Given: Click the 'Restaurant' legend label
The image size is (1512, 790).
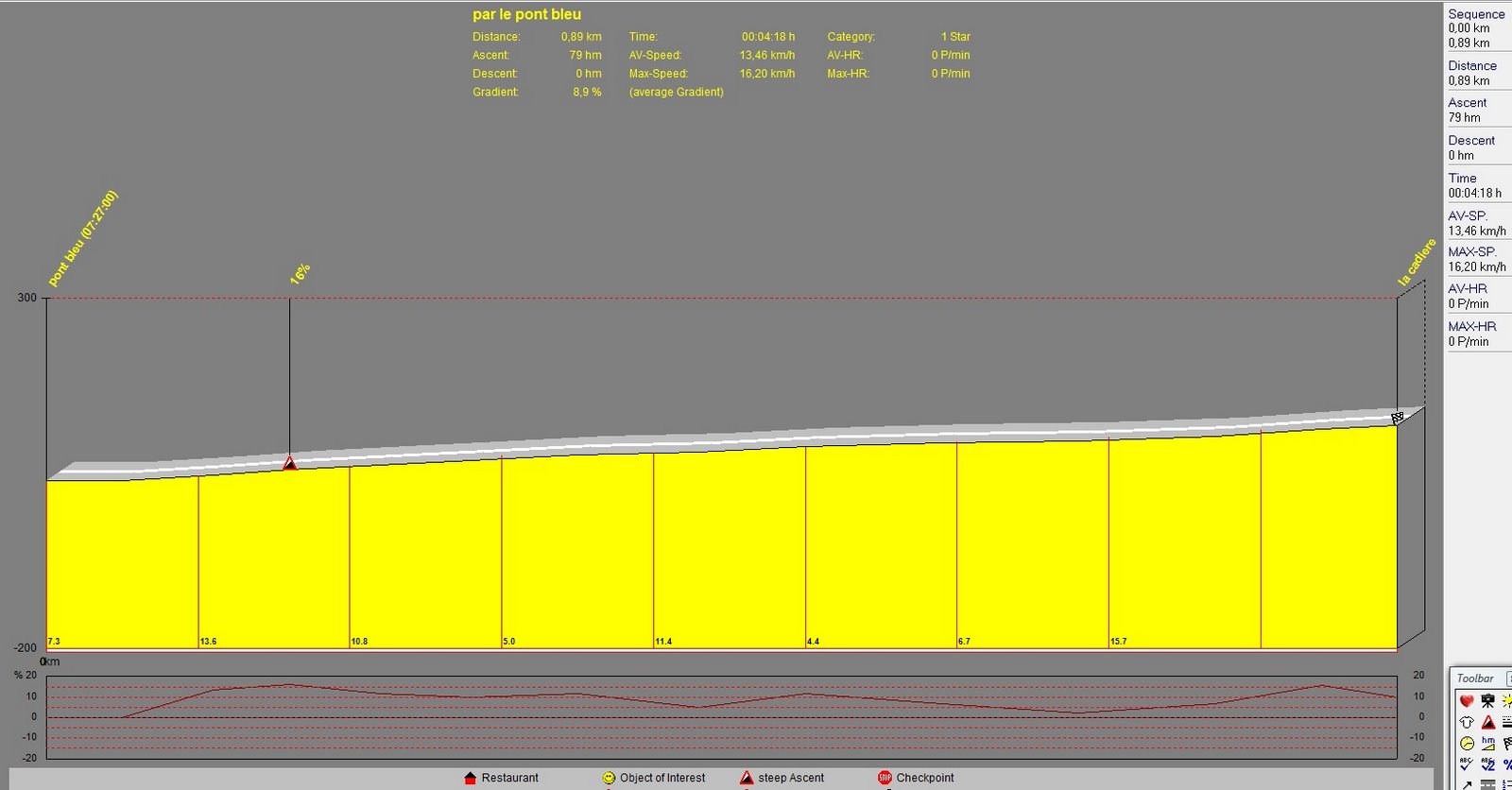Looking at the screenshot, I should tap(509, 778).
